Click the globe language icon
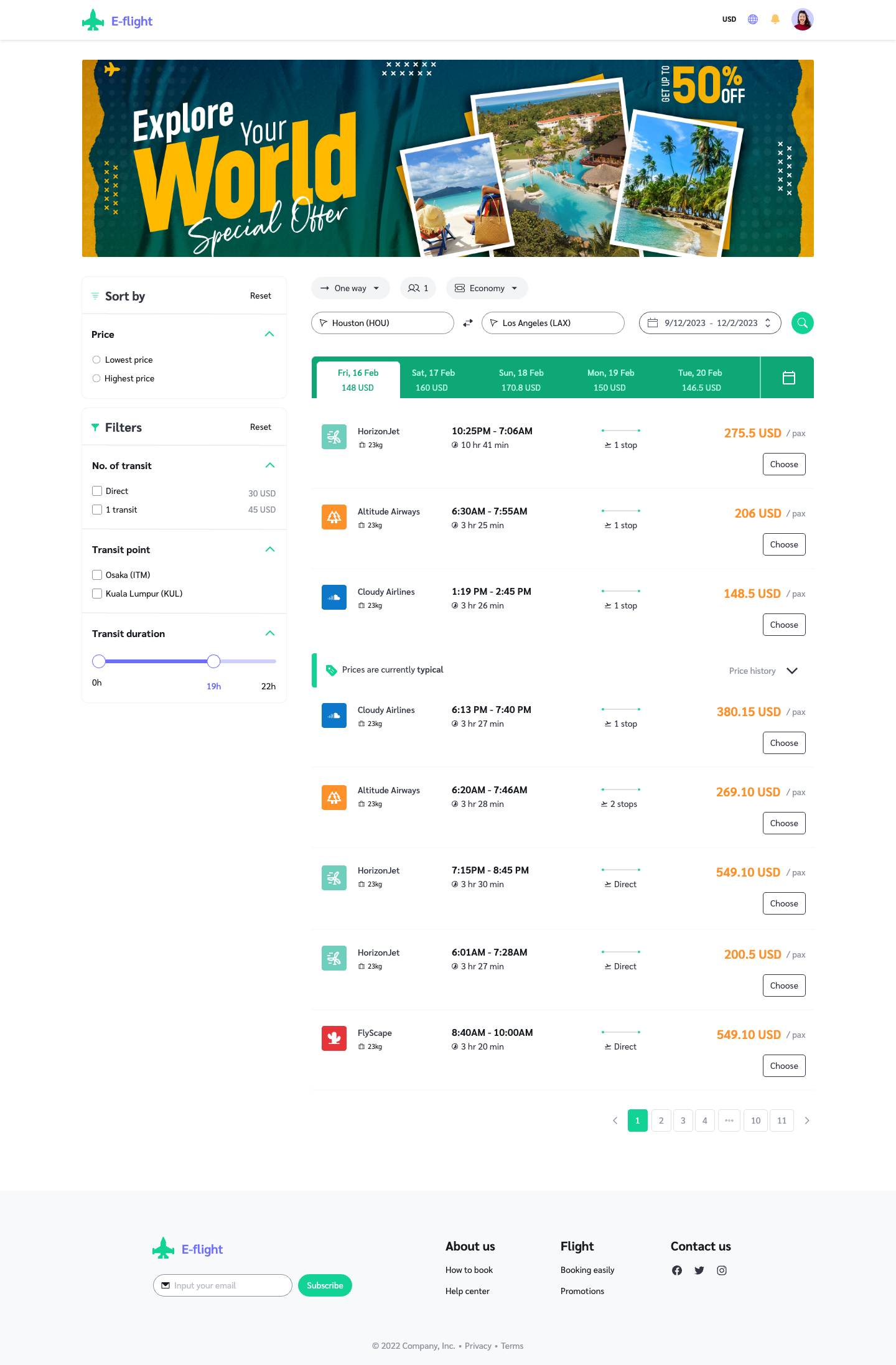 coord(753,19)
